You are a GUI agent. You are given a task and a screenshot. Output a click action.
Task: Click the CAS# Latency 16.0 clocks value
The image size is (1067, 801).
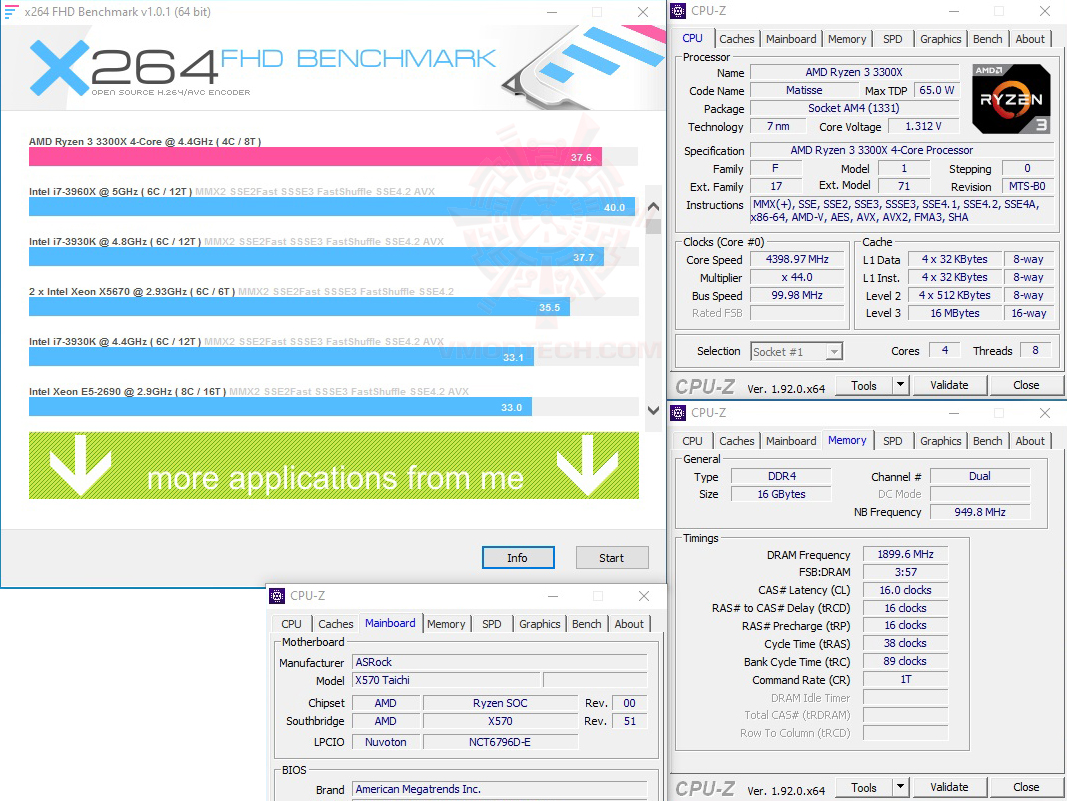905,591
